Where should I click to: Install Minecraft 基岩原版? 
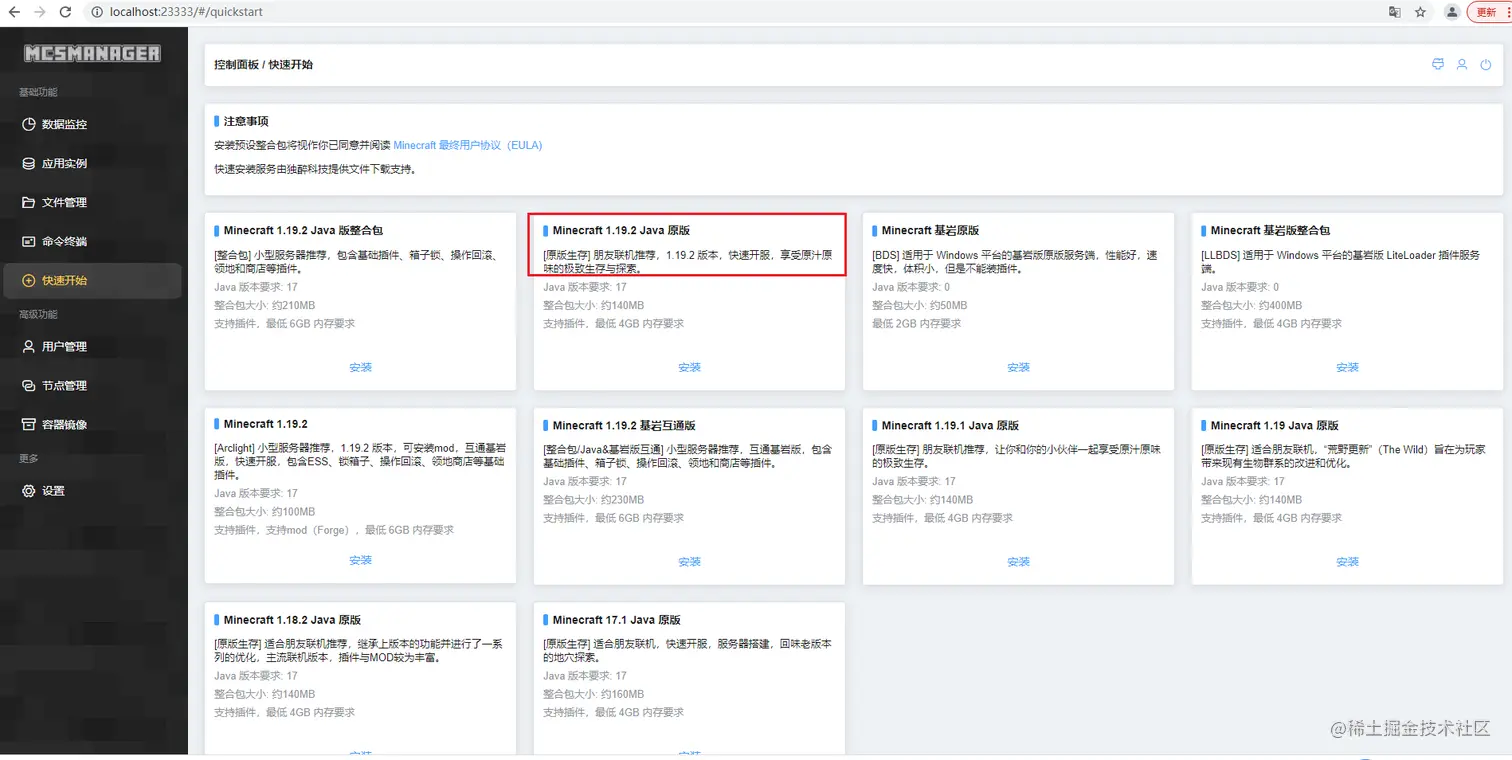1018,367
